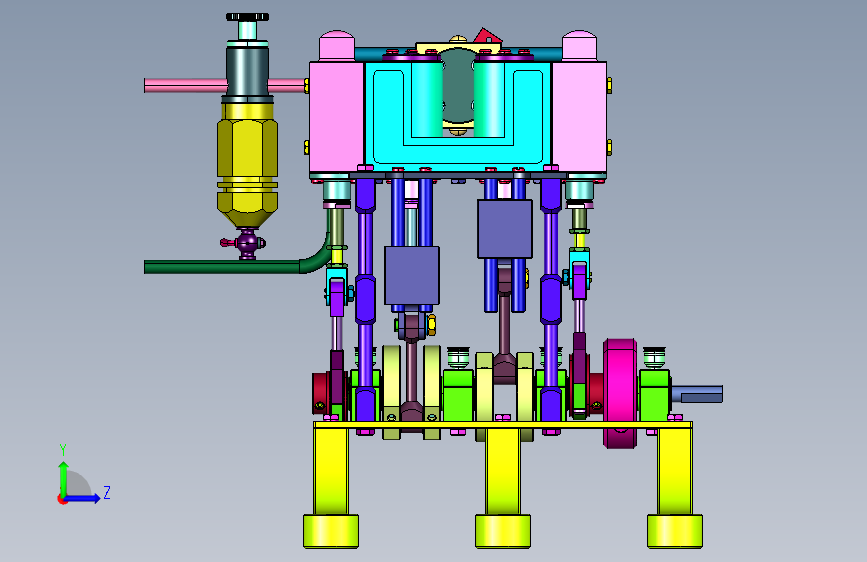Select the blue Z-axis arrow of the triad
This screenshot has width=867, height=562.
tap(81, 498)
